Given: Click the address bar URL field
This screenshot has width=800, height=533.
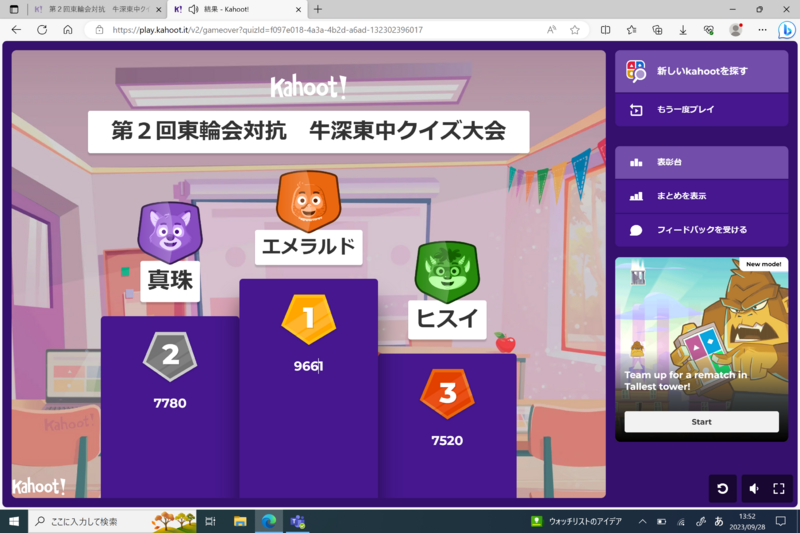Looking at the screenshot, I should click(x=300, y=30).
